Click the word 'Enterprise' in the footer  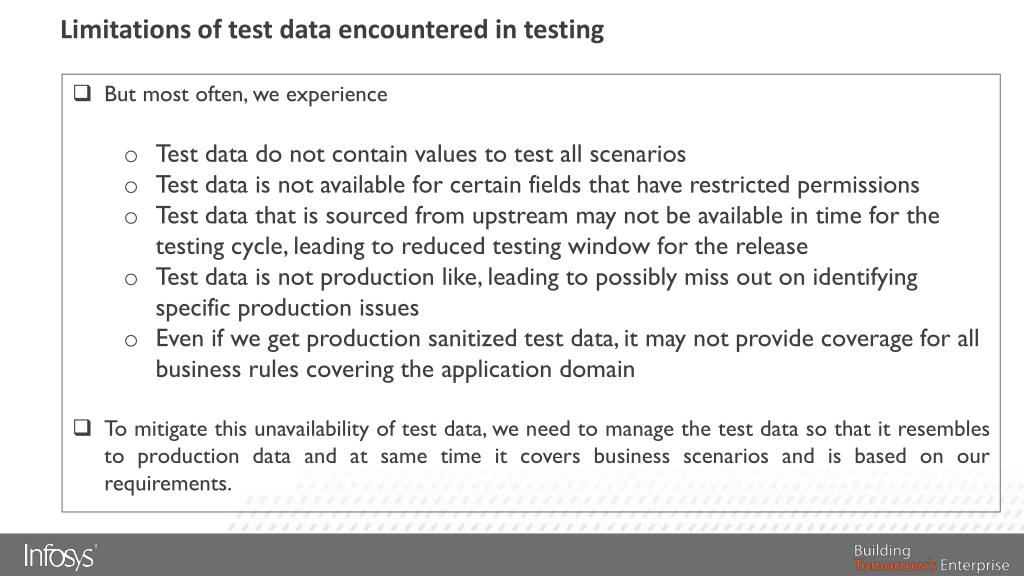(974, 566)
